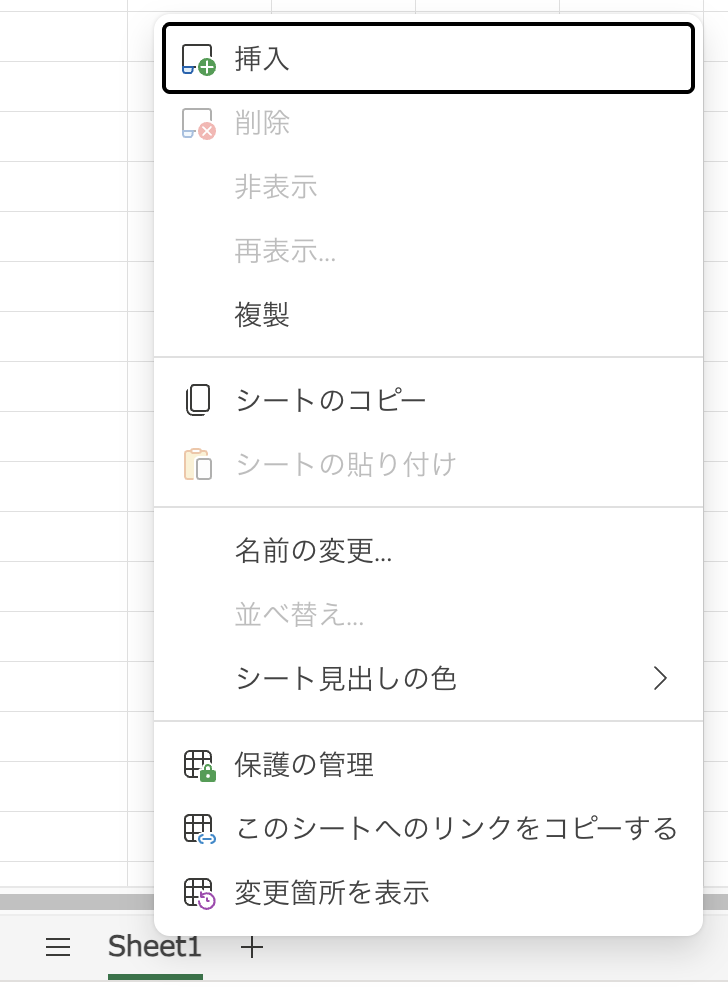Screen dimensions: 728x994
Task: Click the シート見出しの色 label text
Action: click(x=346, y=679)
